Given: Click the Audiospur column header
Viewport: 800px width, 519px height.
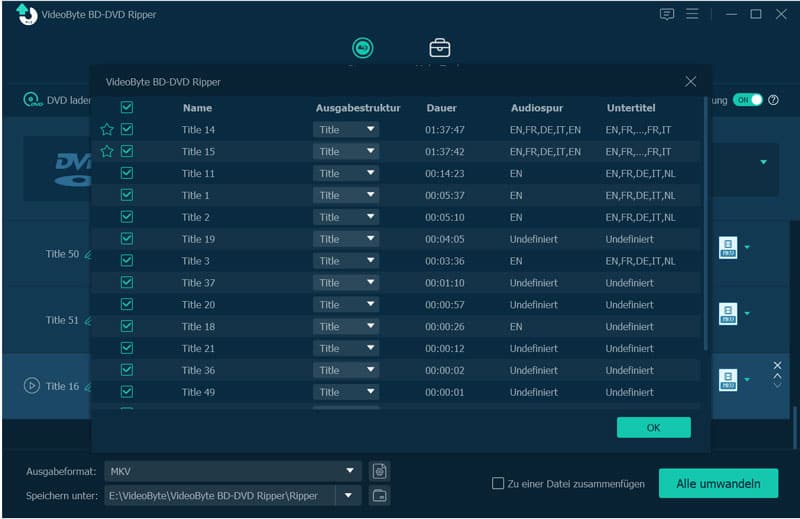Looking at the screenshot, I should (537, 108).
